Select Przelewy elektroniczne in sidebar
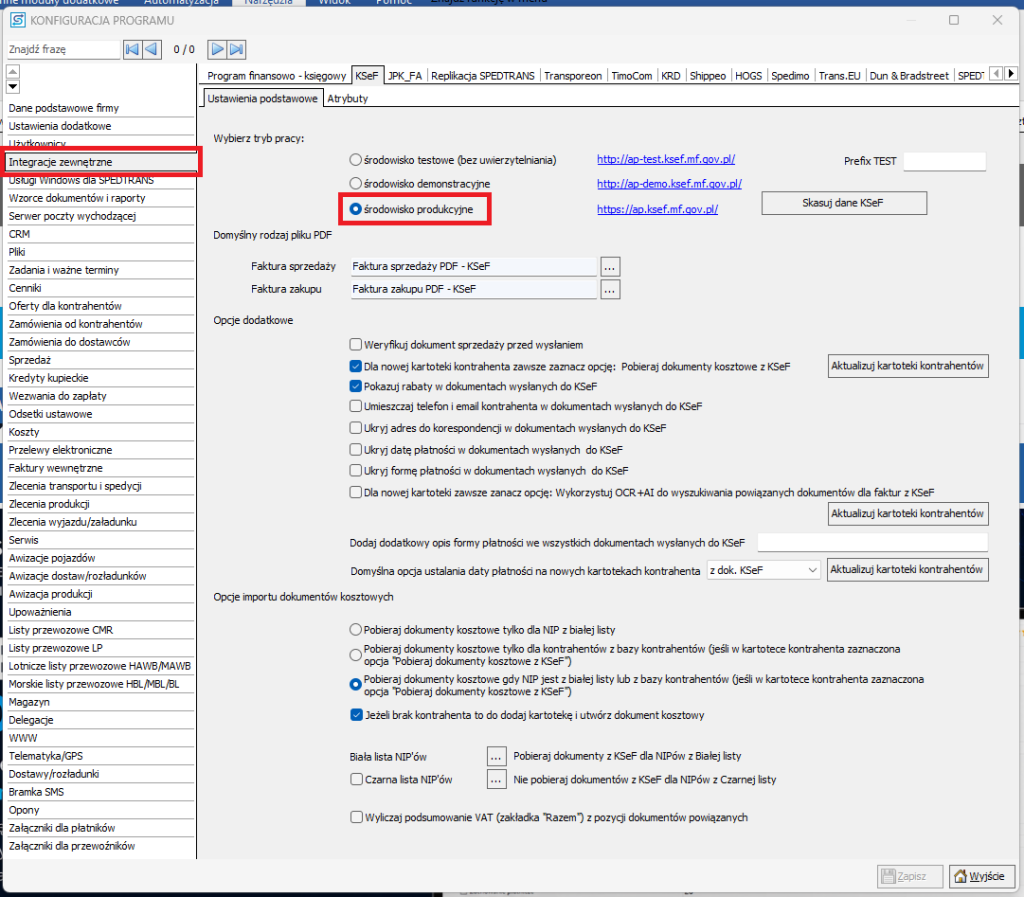The image size is (1024, 897). coord(101,450)
